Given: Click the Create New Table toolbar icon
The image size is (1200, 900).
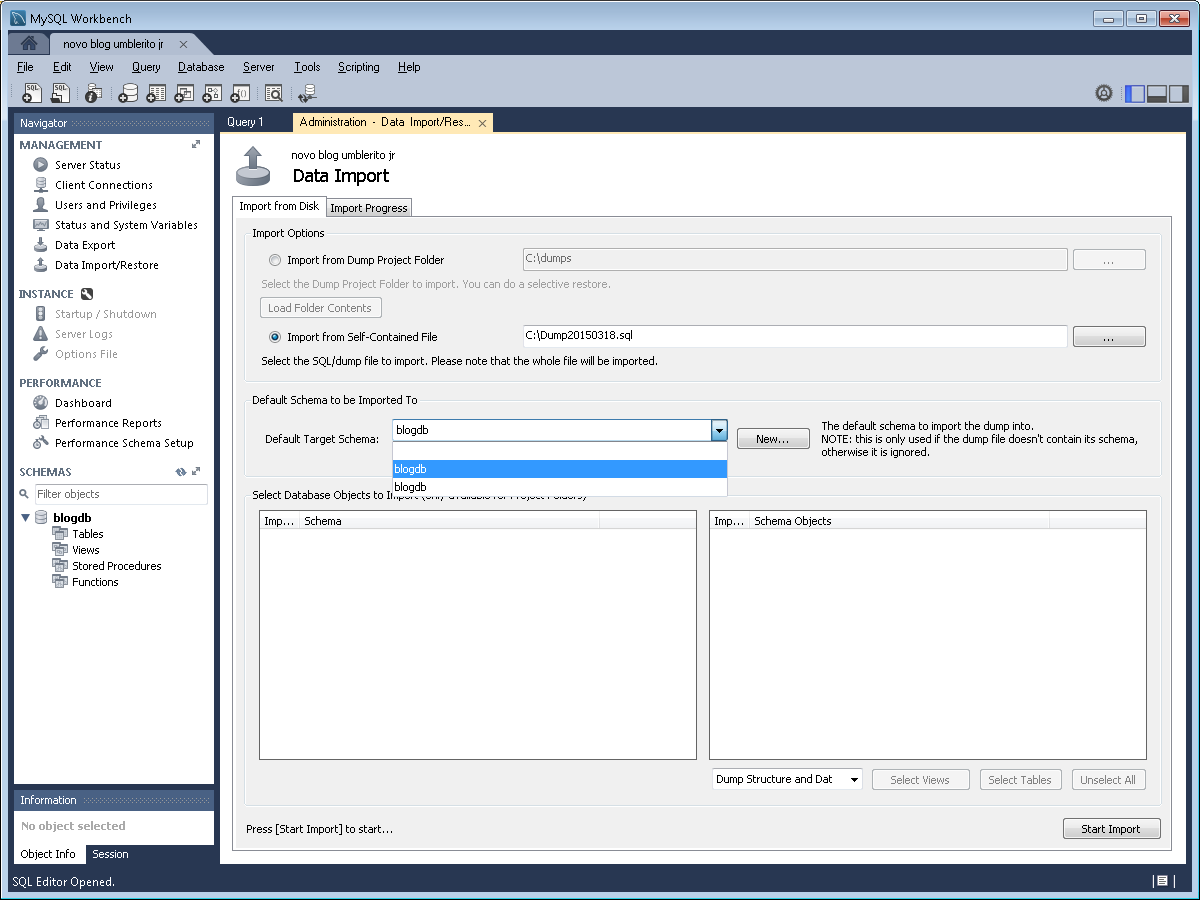Looking at the screenshot, I should [x=156, y=92].
